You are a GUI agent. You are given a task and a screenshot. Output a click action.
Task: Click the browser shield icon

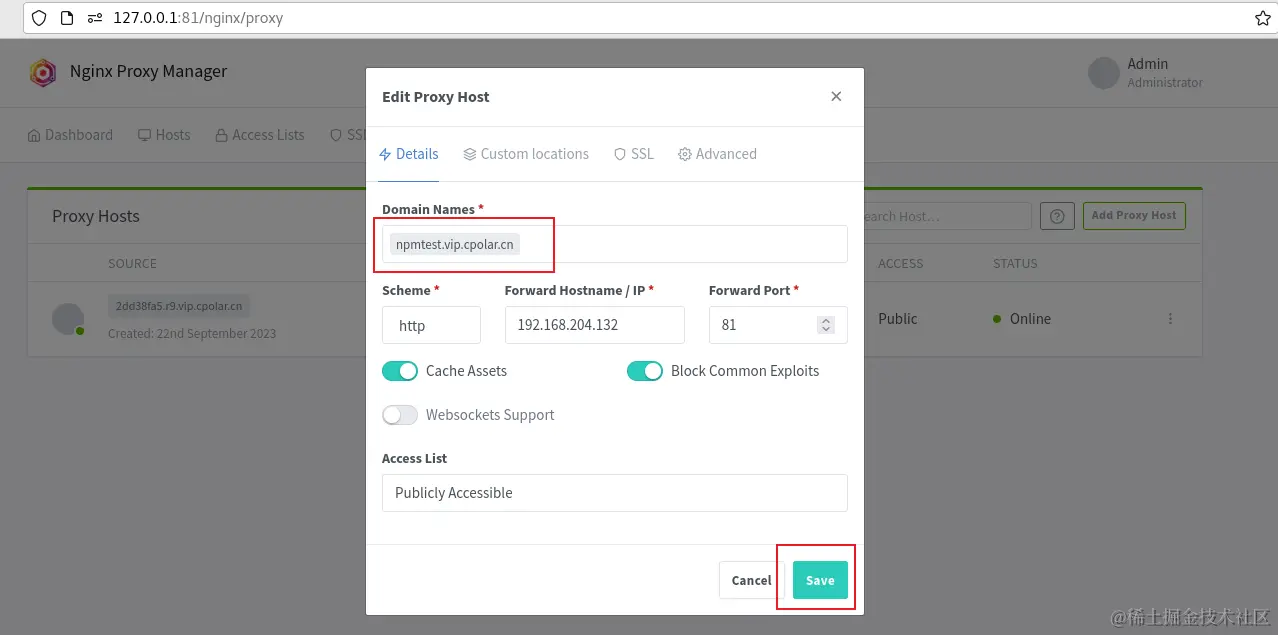pos(39,18)
